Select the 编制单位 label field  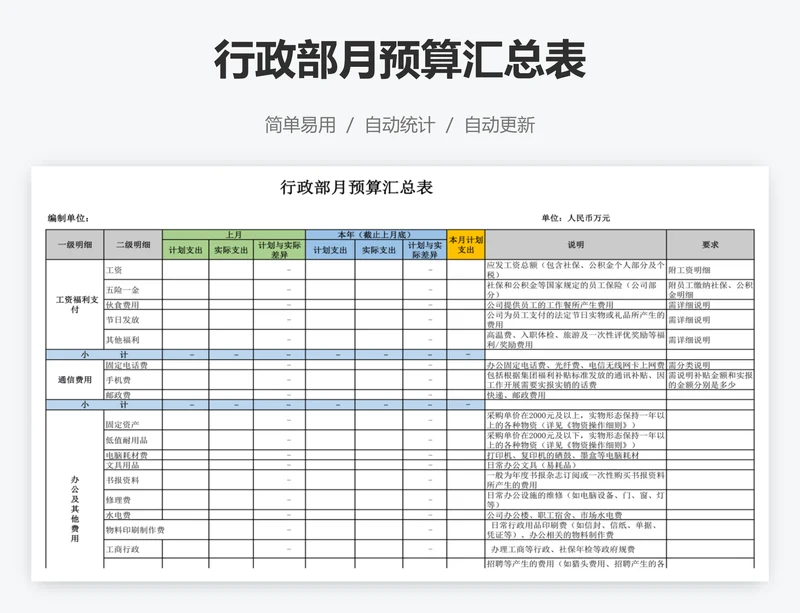(68, 217)
